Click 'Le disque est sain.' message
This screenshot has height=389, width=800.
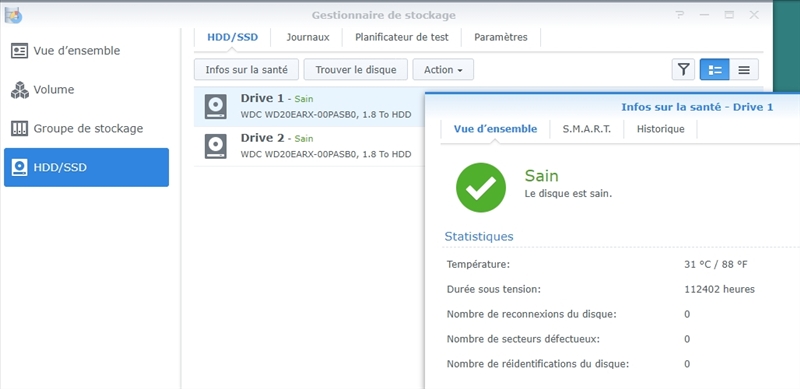(x=568, y=194)
